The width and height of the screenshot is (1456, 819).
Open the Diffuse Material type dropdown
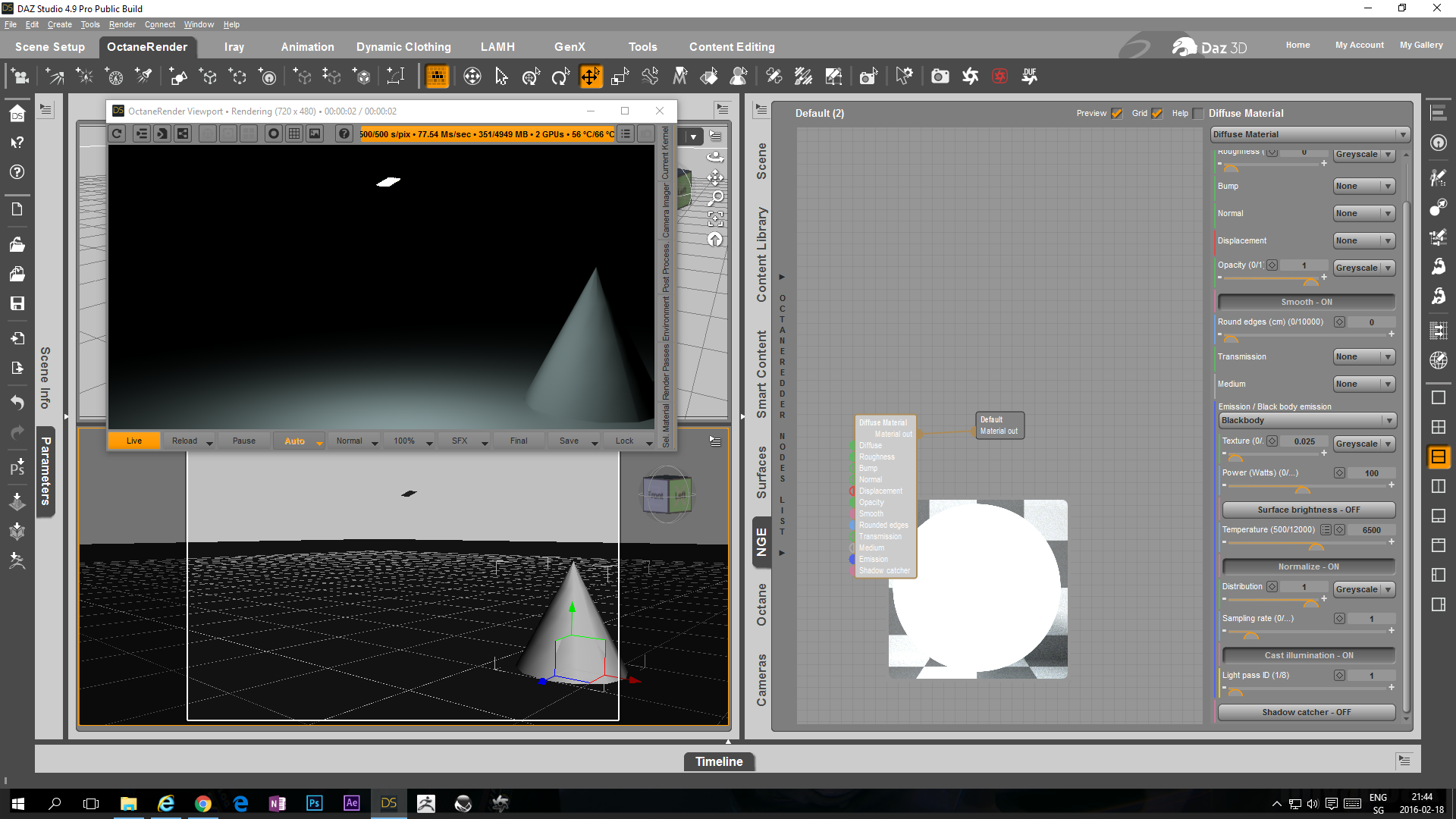tap(1309, 134)
